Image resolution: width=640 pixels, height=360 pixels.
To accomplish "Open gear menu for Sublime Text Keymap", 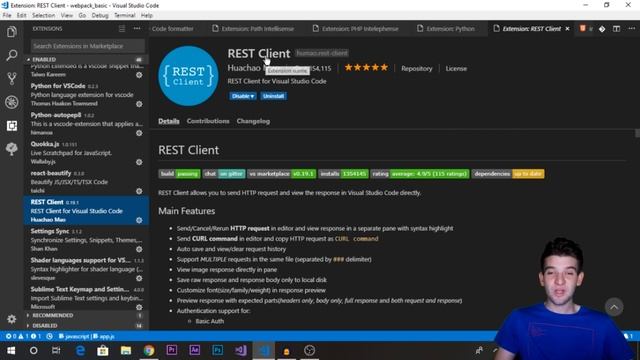I will tap(139, 307).
